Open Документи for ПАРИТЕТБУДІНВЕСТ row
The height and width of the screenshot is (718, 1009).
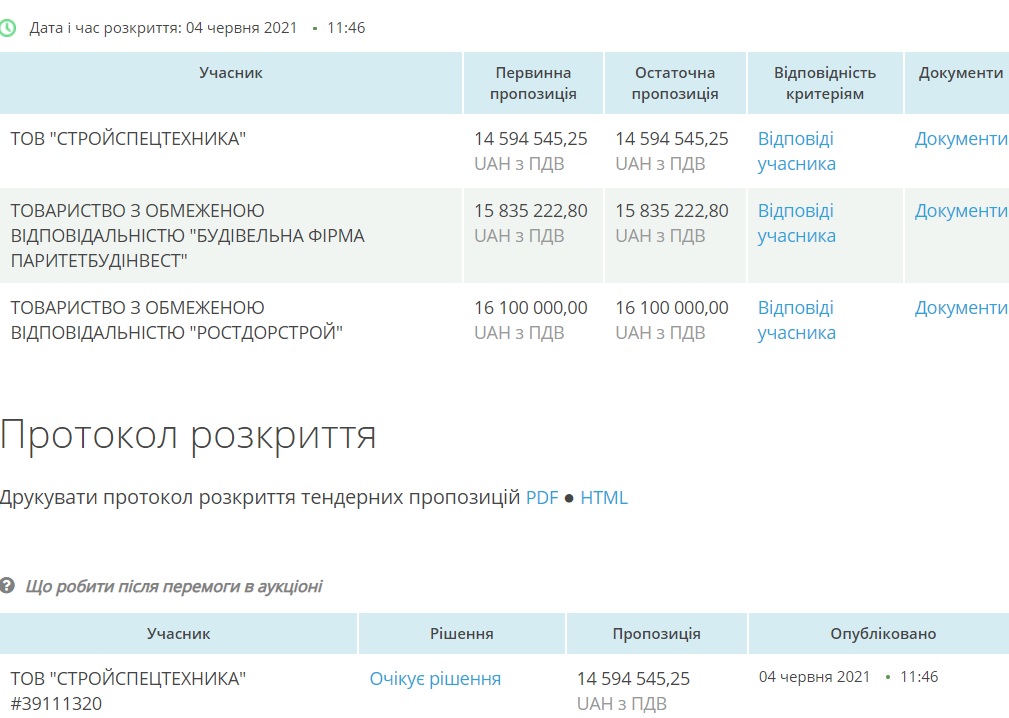960,211
